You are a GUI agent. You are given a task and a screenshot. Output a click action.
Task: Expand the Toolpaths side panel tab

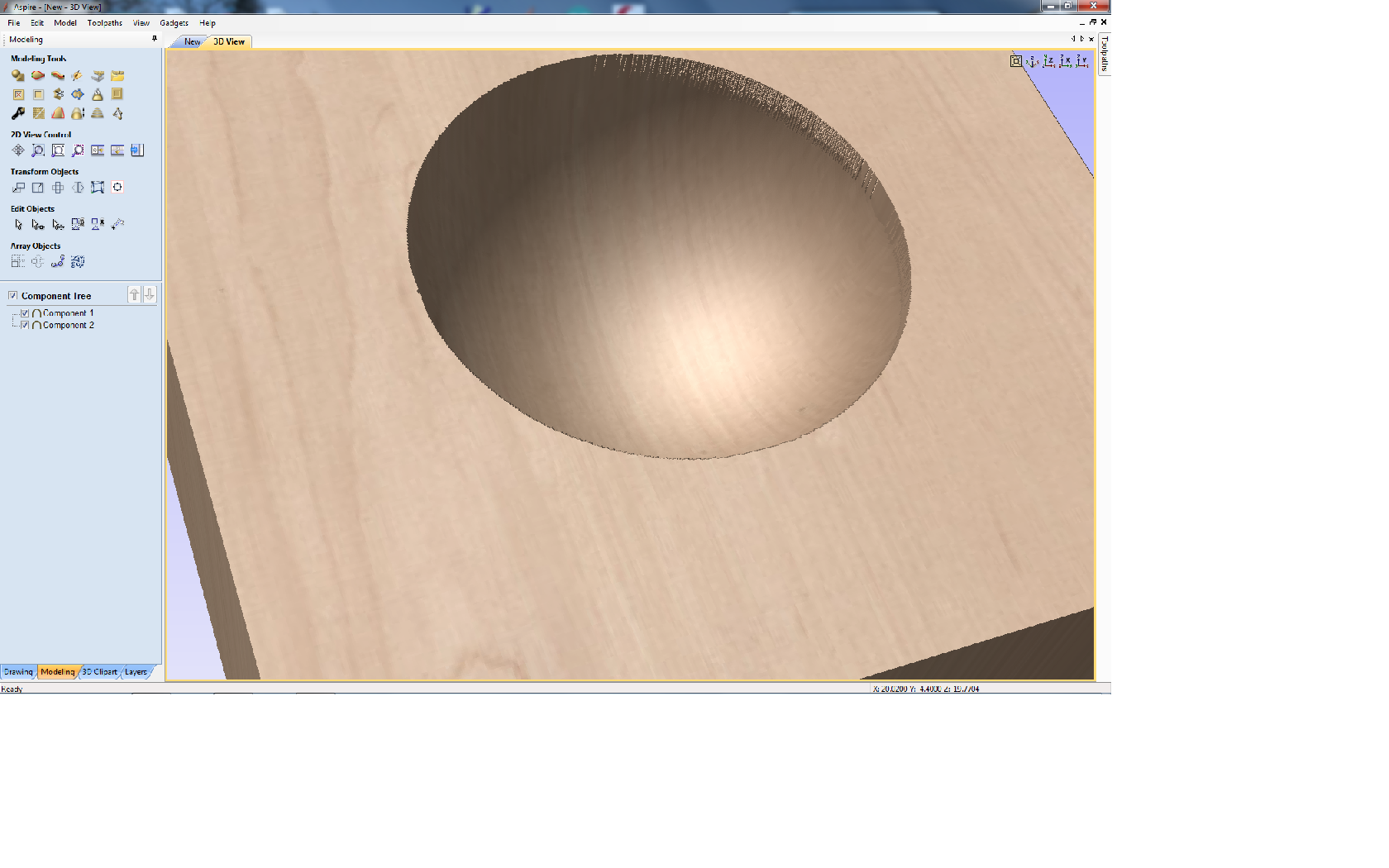point(1105,54)
